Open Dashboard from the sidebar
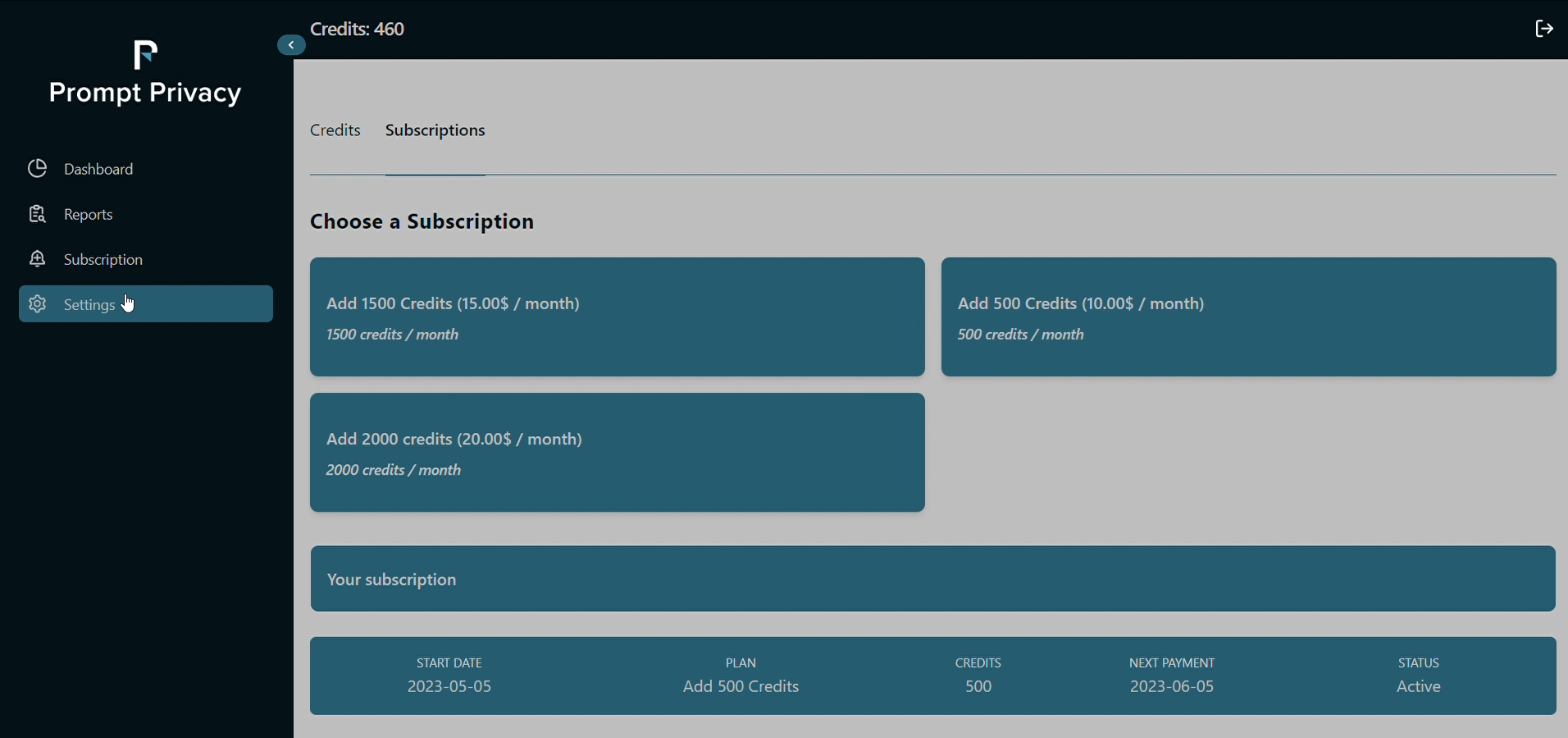Viewport: 1568px width, 738px height. pyautogui.click(x=146, y=169)
